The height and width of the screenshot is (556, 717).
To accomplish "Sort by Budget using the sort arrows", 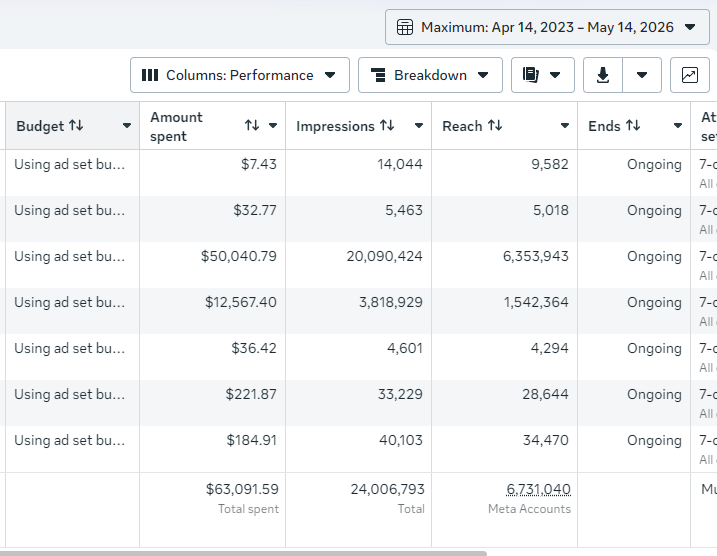I will coord(76,125).
